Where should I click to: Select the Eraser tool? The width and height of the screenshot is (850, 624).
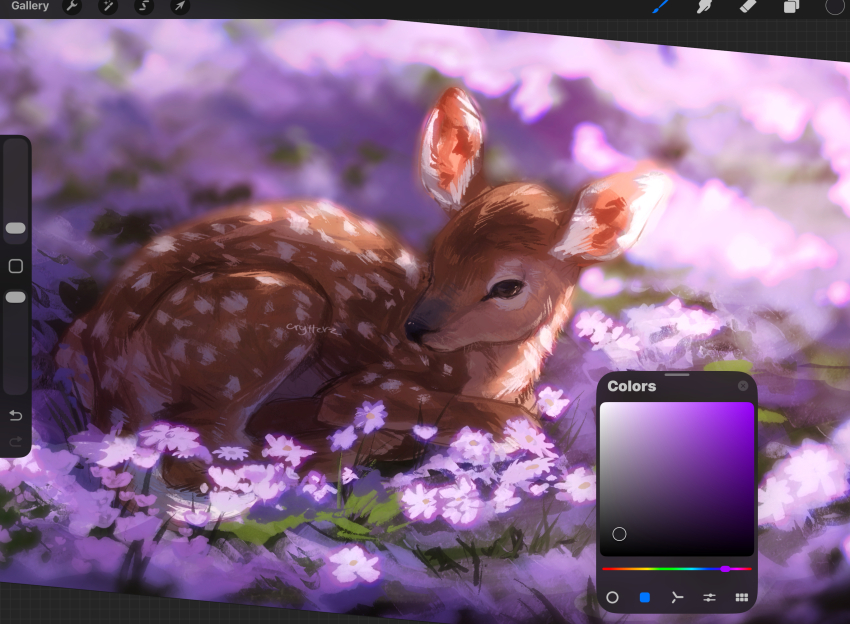[x=747, y=8]
